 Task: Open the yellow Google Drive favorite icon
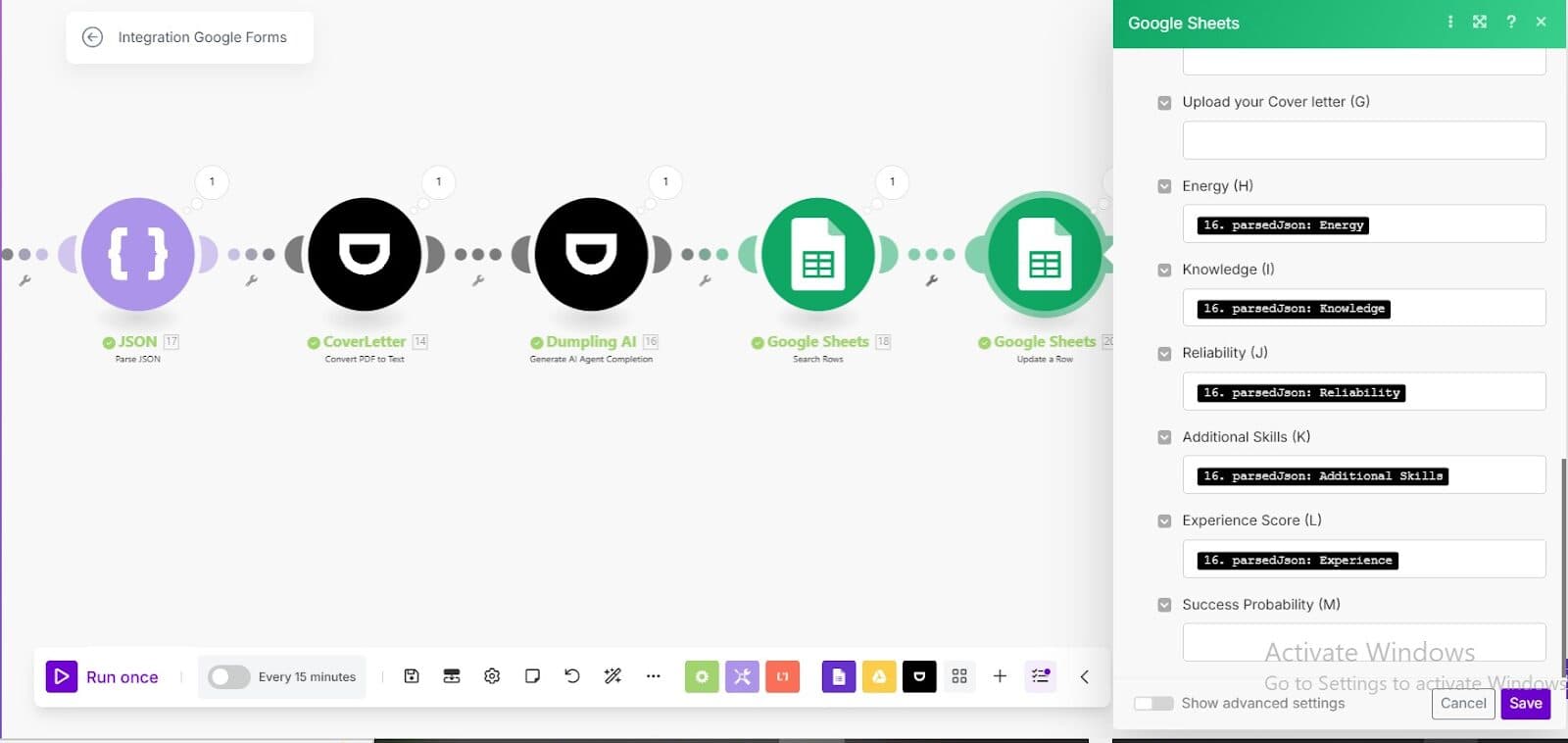pyautogui.click(x=879, y=676)
